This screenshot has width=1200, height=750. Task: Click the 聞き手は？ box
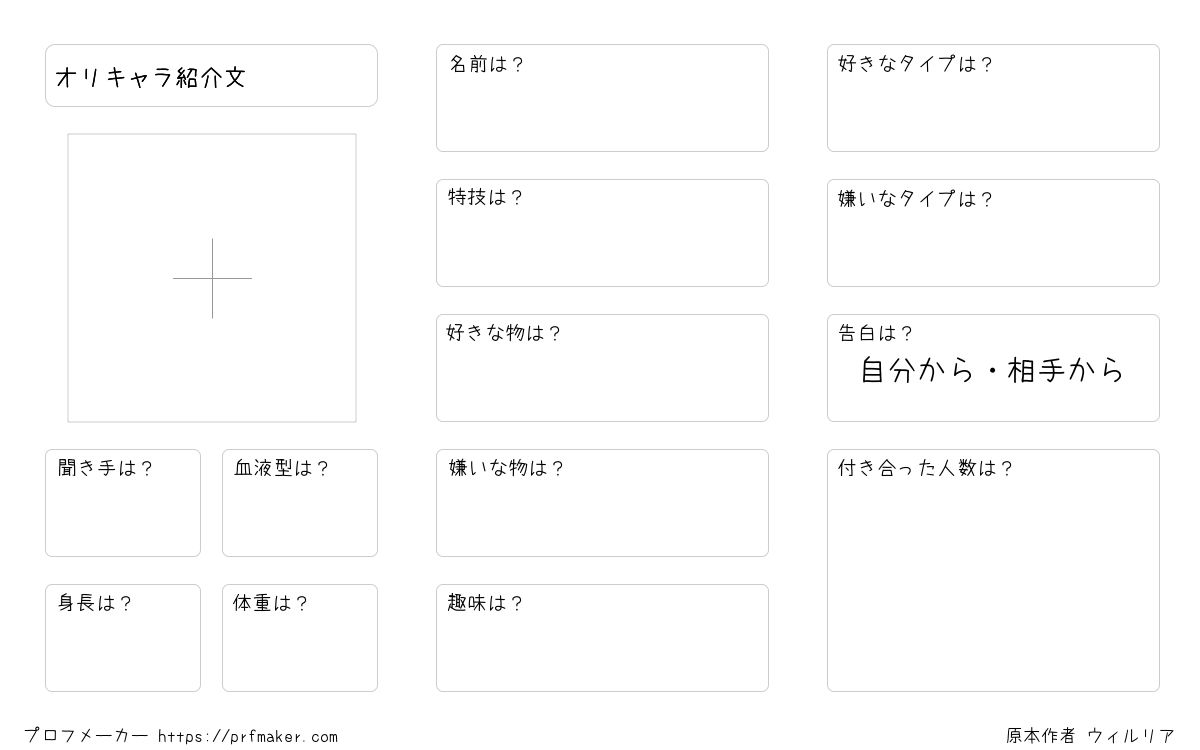coord(123,503)
